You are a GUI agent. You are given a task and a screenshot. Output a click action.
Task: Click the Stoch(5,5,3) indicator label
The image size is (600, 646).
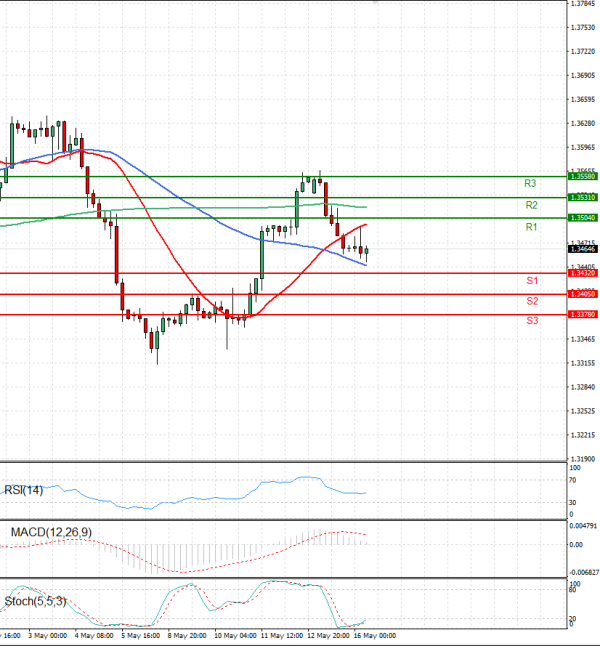[x=35, y=602]
